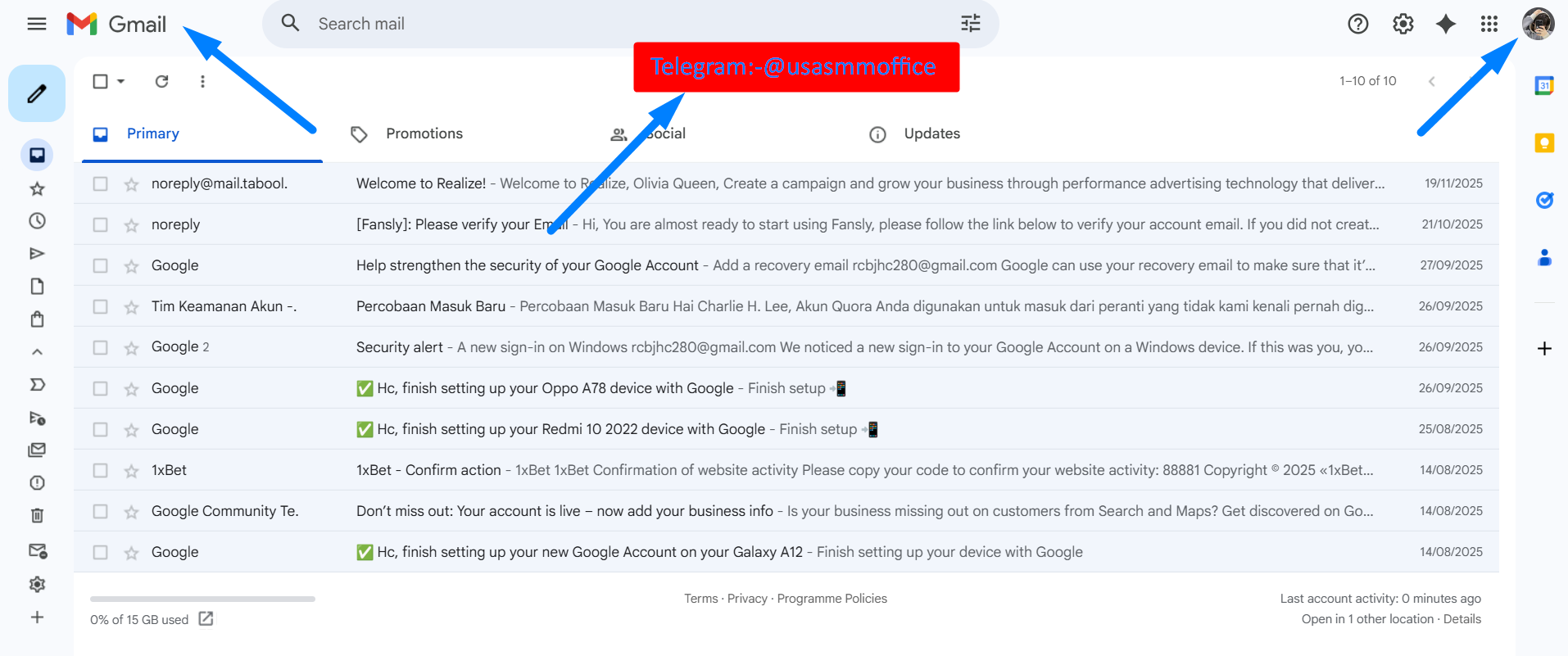Open Contacts in the side panel
The height and width of the screenshot is (656, 1568).
tap(1544, 258)
